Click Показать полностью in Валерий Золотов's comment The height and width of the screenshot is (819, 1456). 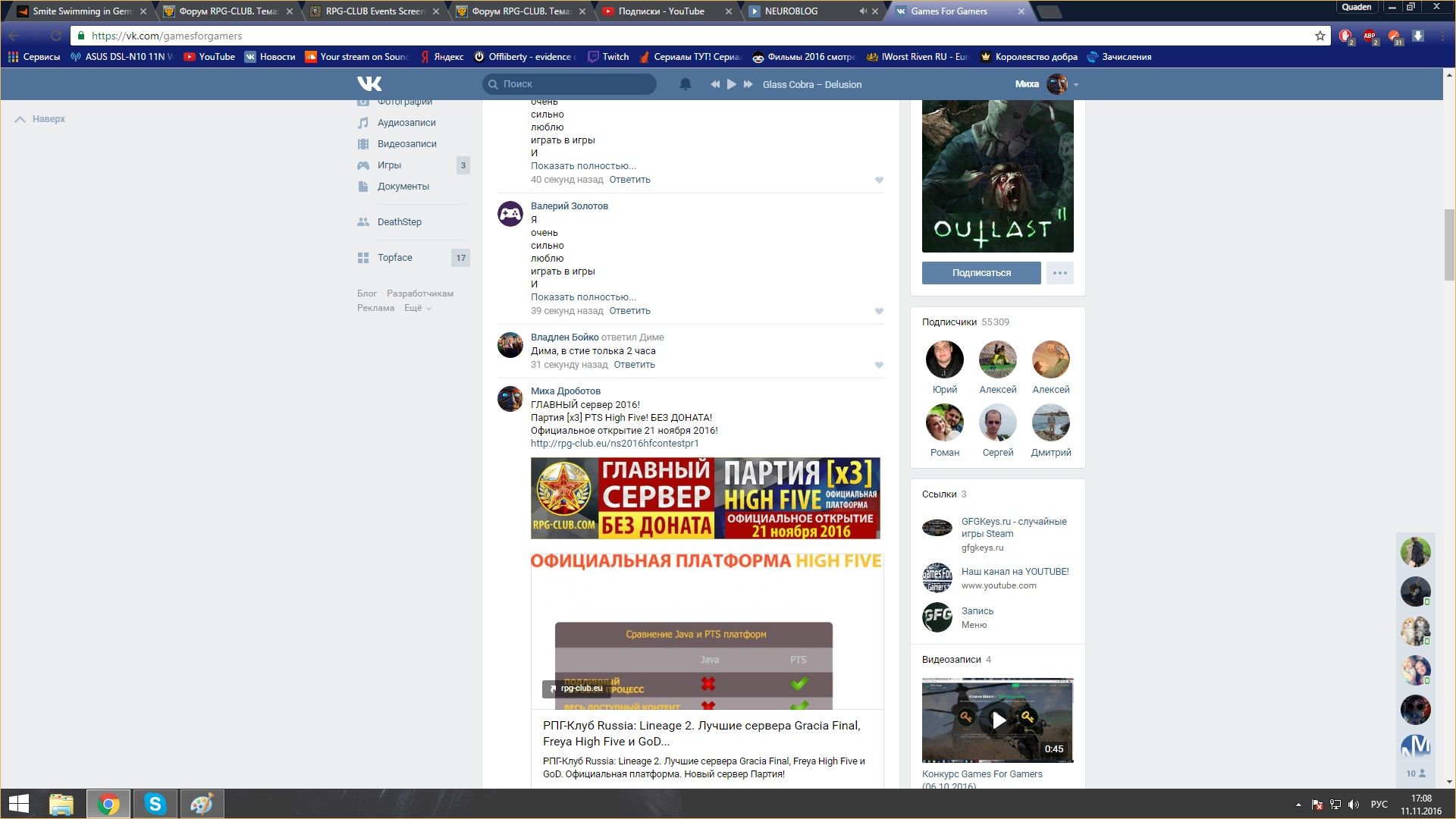pyautogui.click(x=583, y=297)
